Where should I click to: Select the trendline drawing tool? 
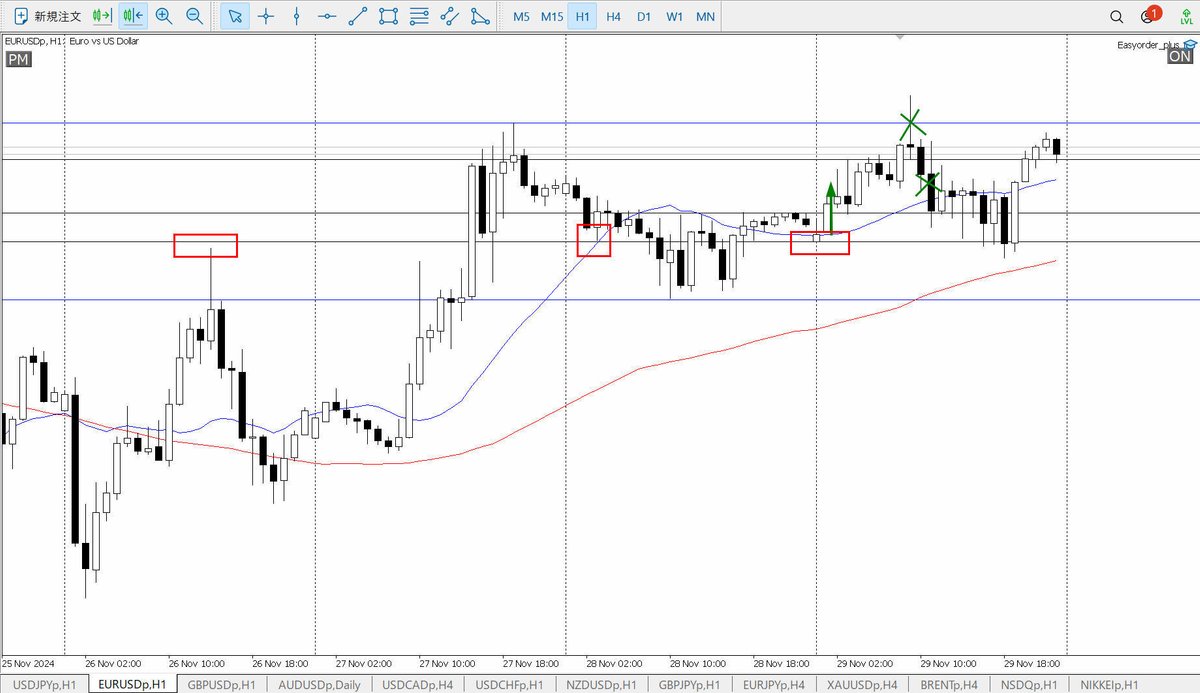tap(358, 16)
